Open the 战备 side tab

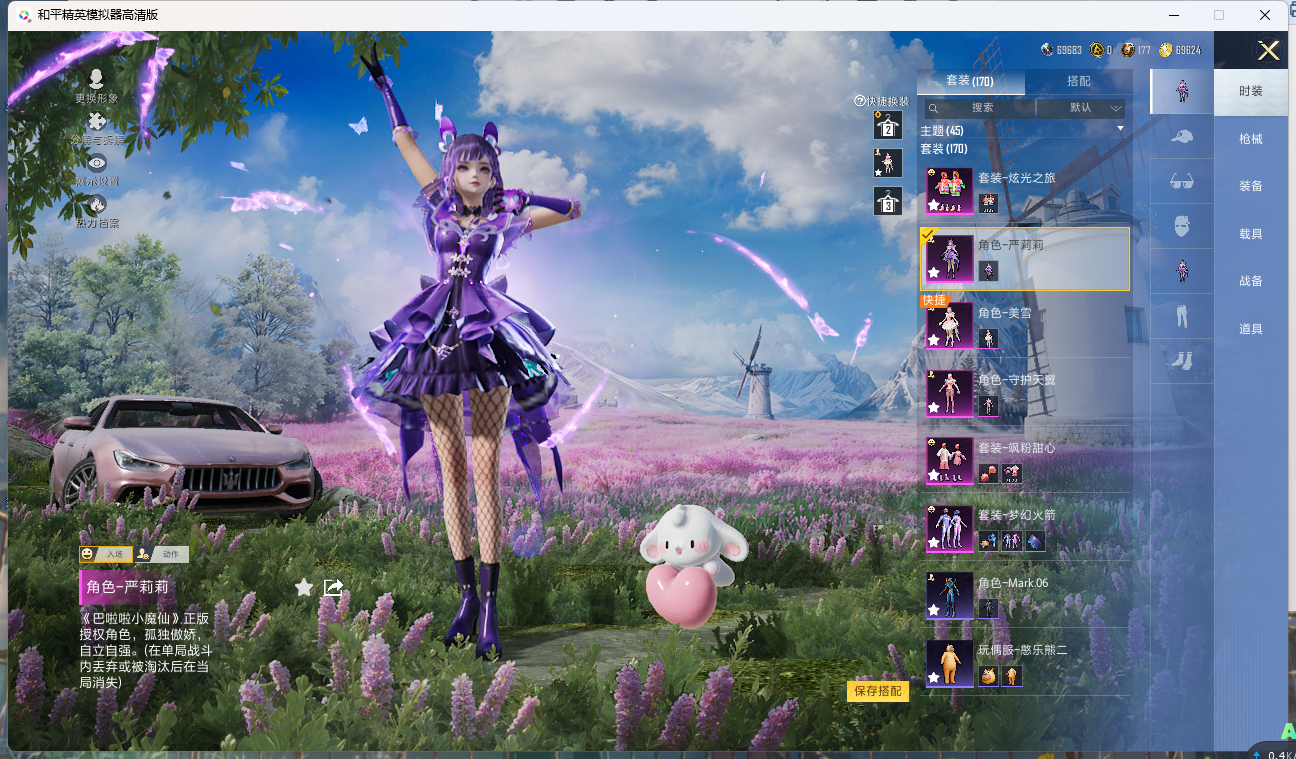(1251, 281)
